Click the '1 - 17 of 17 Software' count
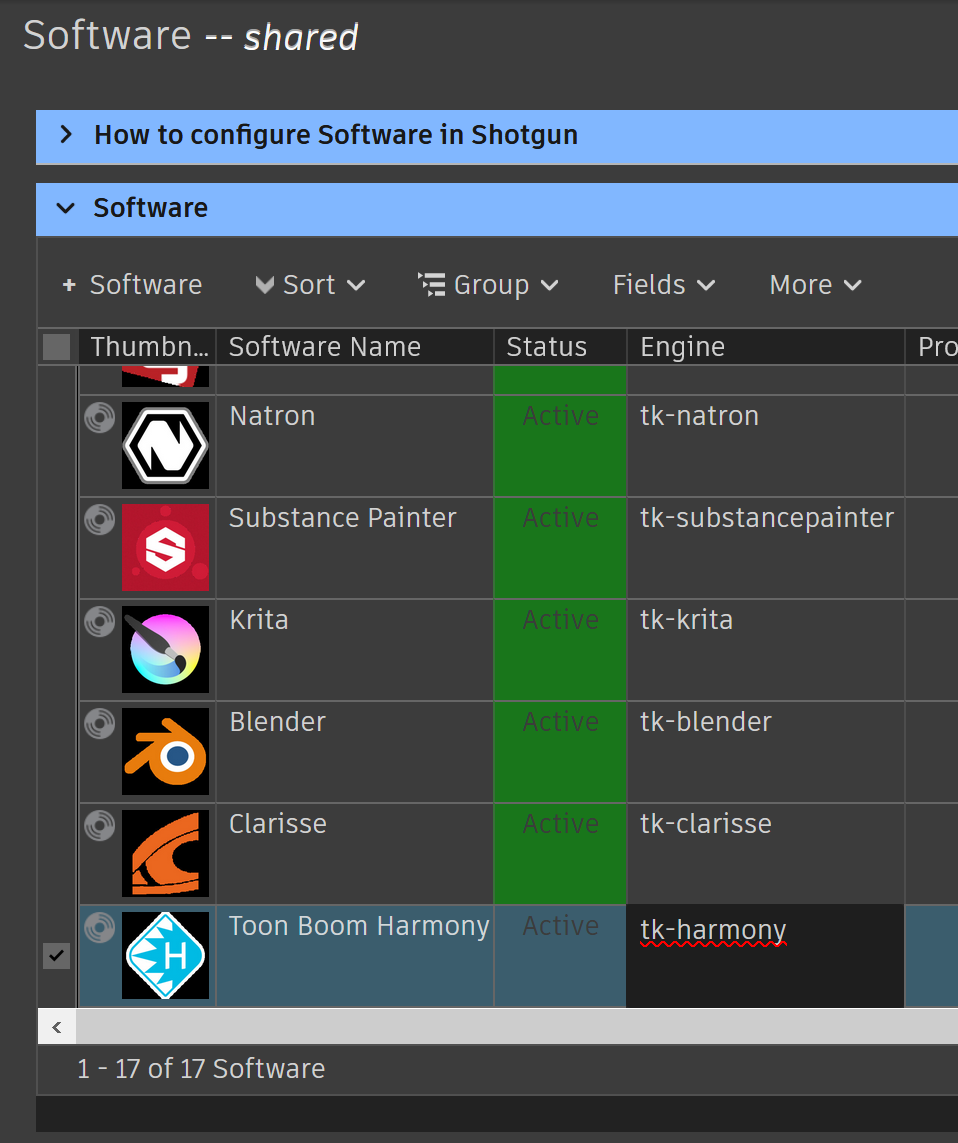The image size is (958, 1143). [x=201, y=1069]
